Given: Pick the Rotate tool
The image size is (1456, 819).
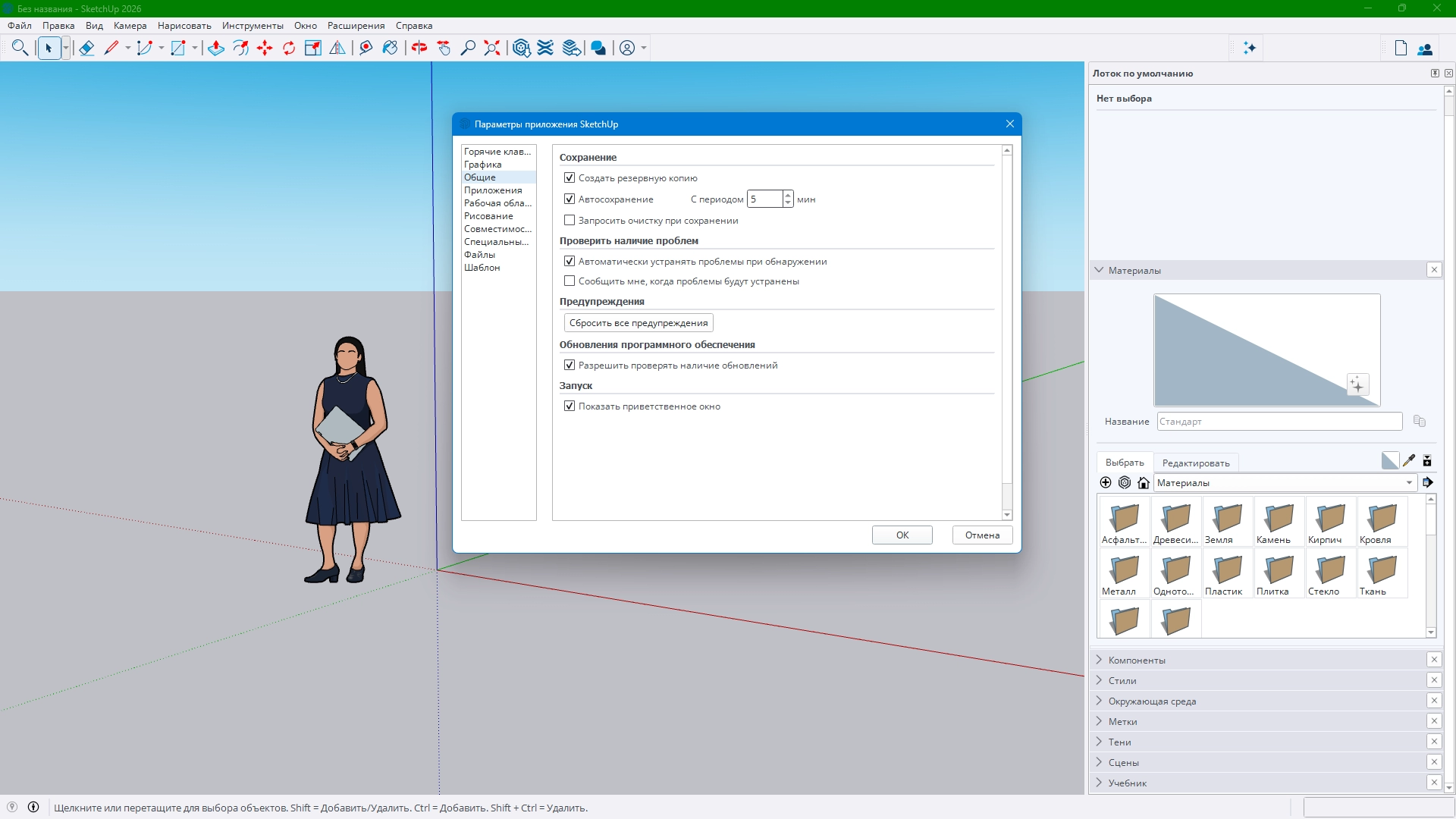Looking at the screenshot, I should pos(289,49).
